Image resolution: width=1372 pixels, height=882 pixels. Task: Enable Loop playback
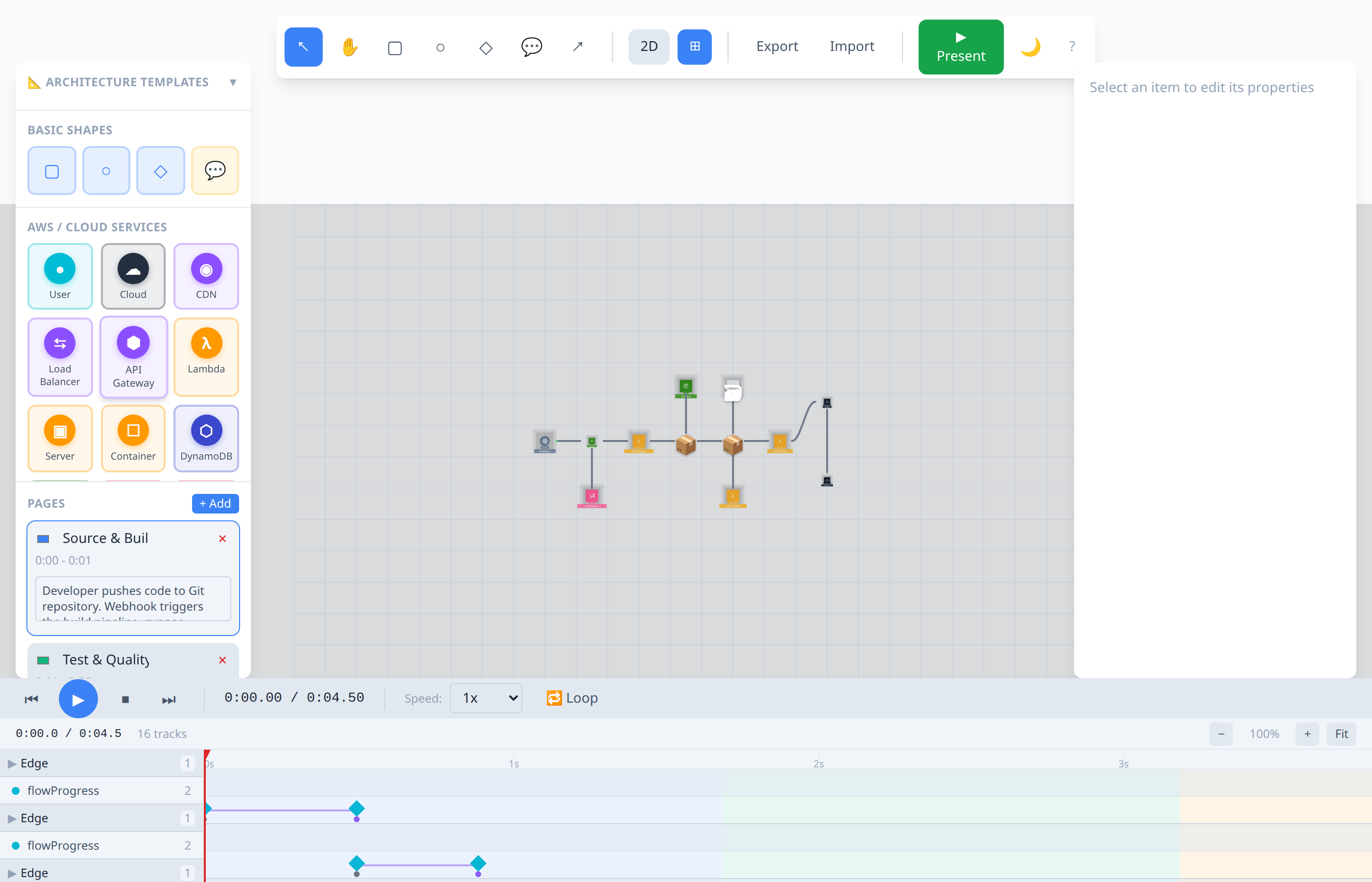click(x=572, y=698)
